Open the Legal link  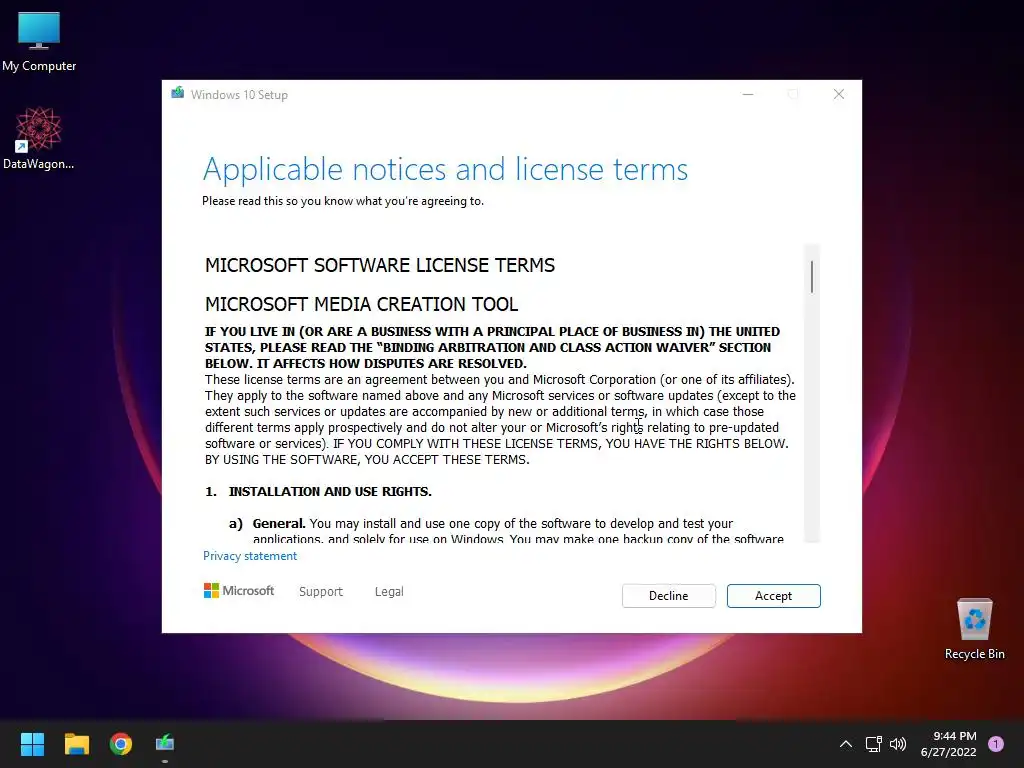point(389,592)
